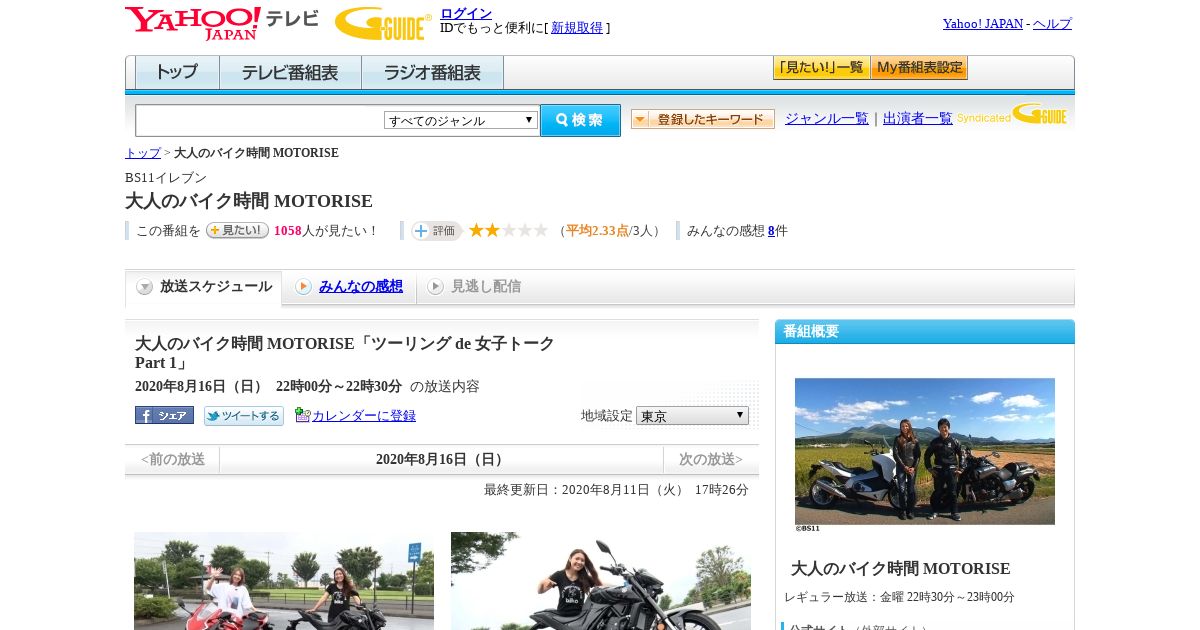This screenshot has width=1200, height=630.
Task: Go to <前の放送 previous broadcast
Action: click(x=173, y=460)
